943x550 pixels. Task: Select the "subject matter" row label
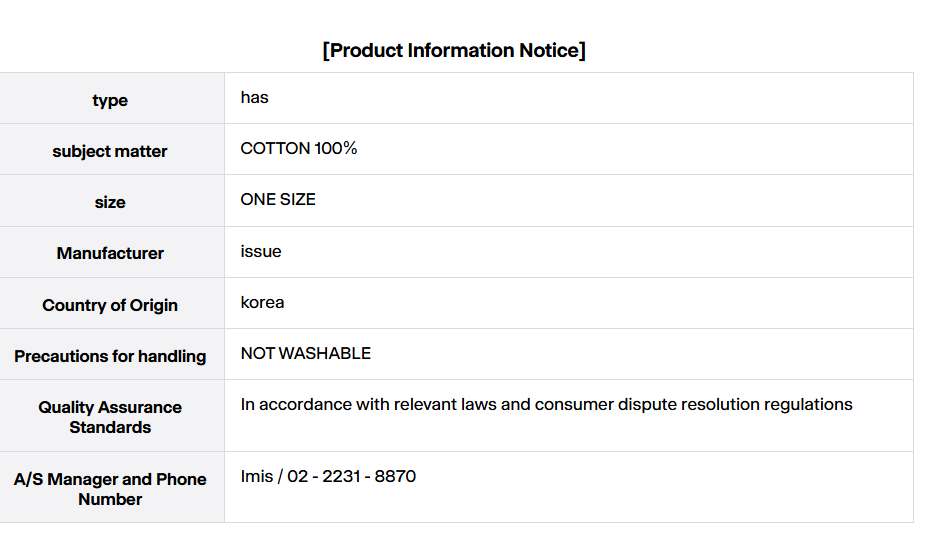click(x=110, y=151)
